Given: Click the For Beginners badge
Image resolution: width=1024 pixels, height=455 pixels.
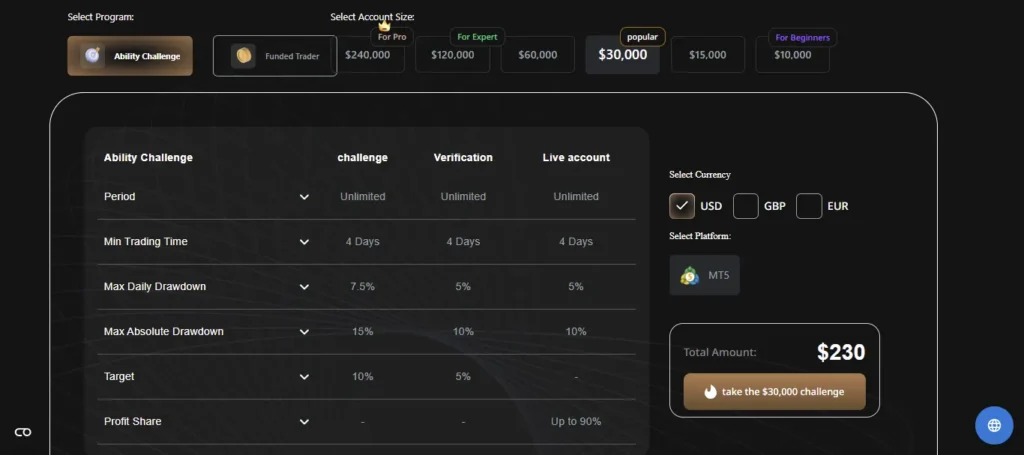Looking at the screenshot, I should point(803,37).
